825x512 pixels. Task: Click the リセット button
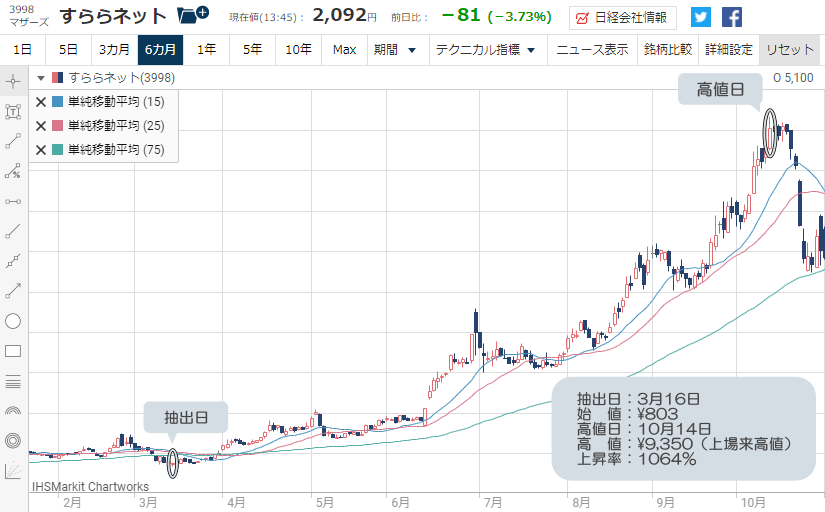tap(790, 50)
